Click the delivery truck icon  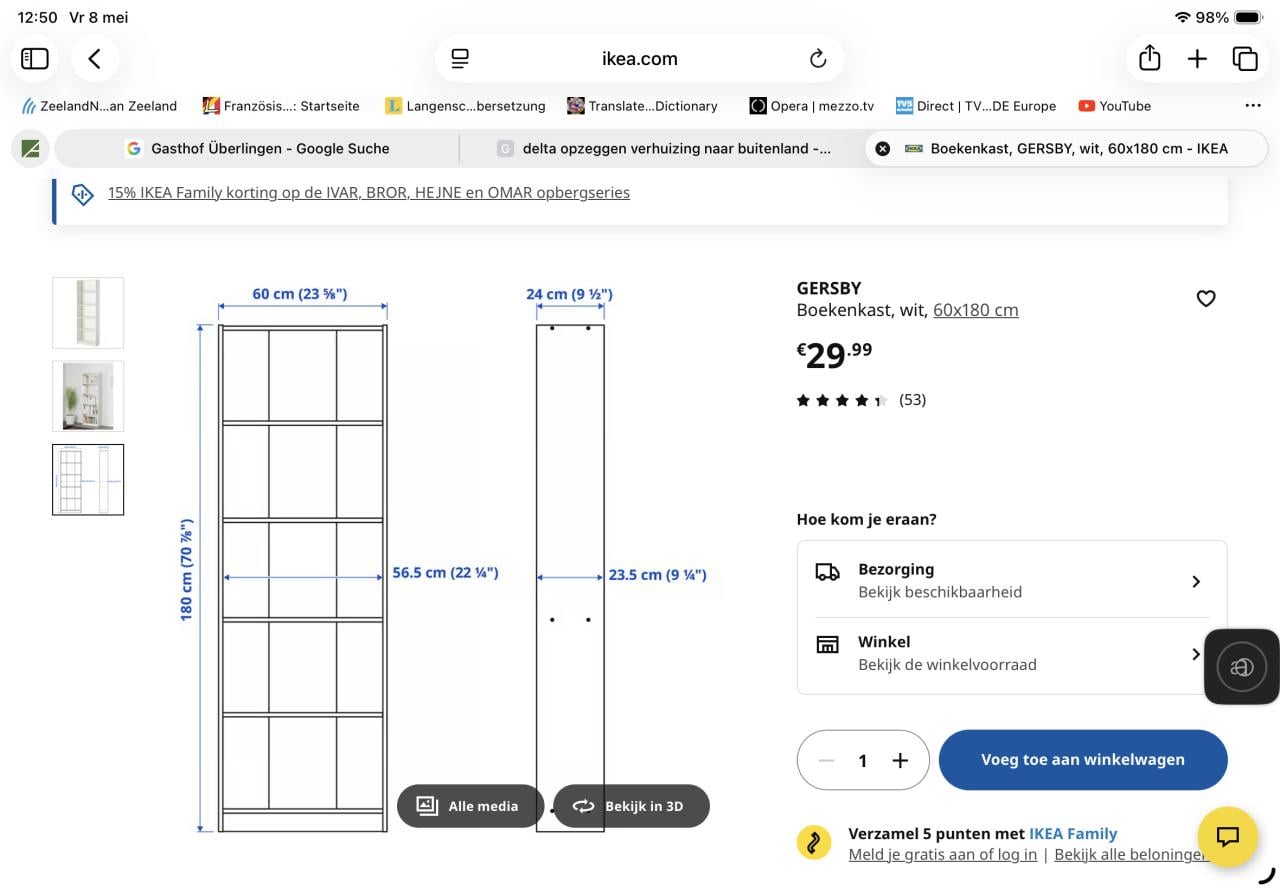[828, 572]
